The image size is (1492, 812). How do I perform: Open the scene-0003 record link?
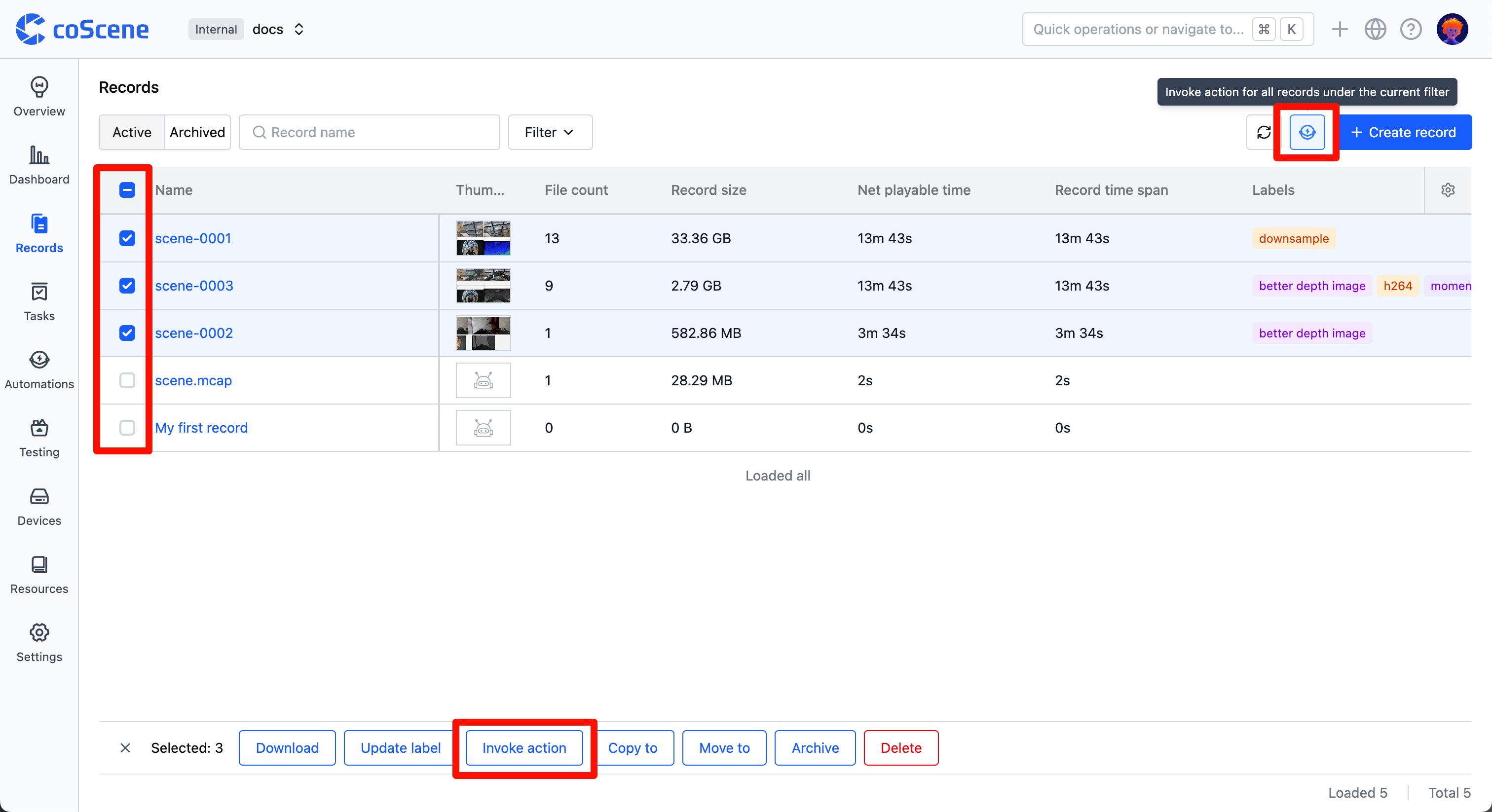tap(194, 286)
